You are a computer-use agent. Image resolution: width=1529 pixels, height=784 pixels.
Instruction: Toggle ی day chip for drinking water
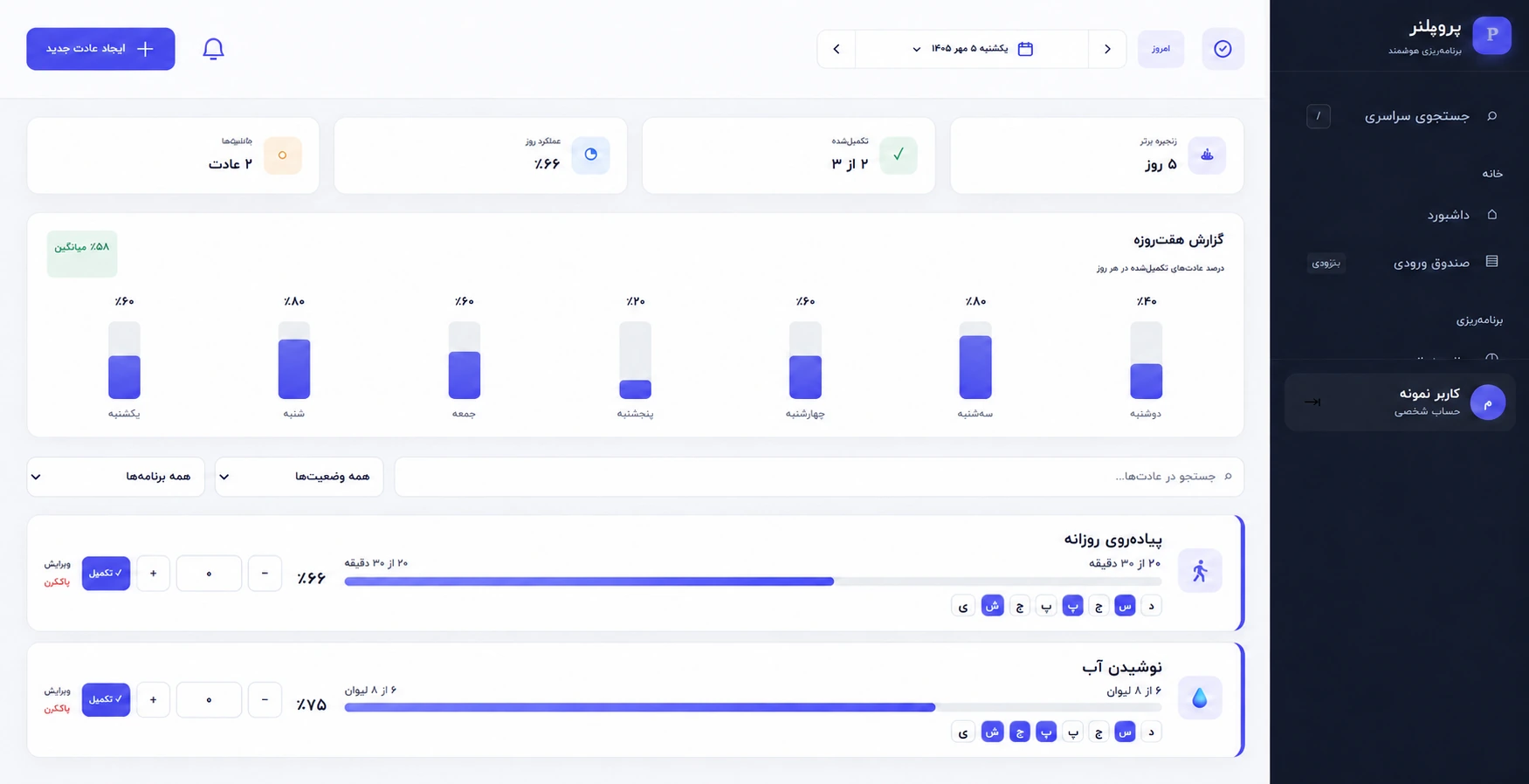click(x=963, y=732)
